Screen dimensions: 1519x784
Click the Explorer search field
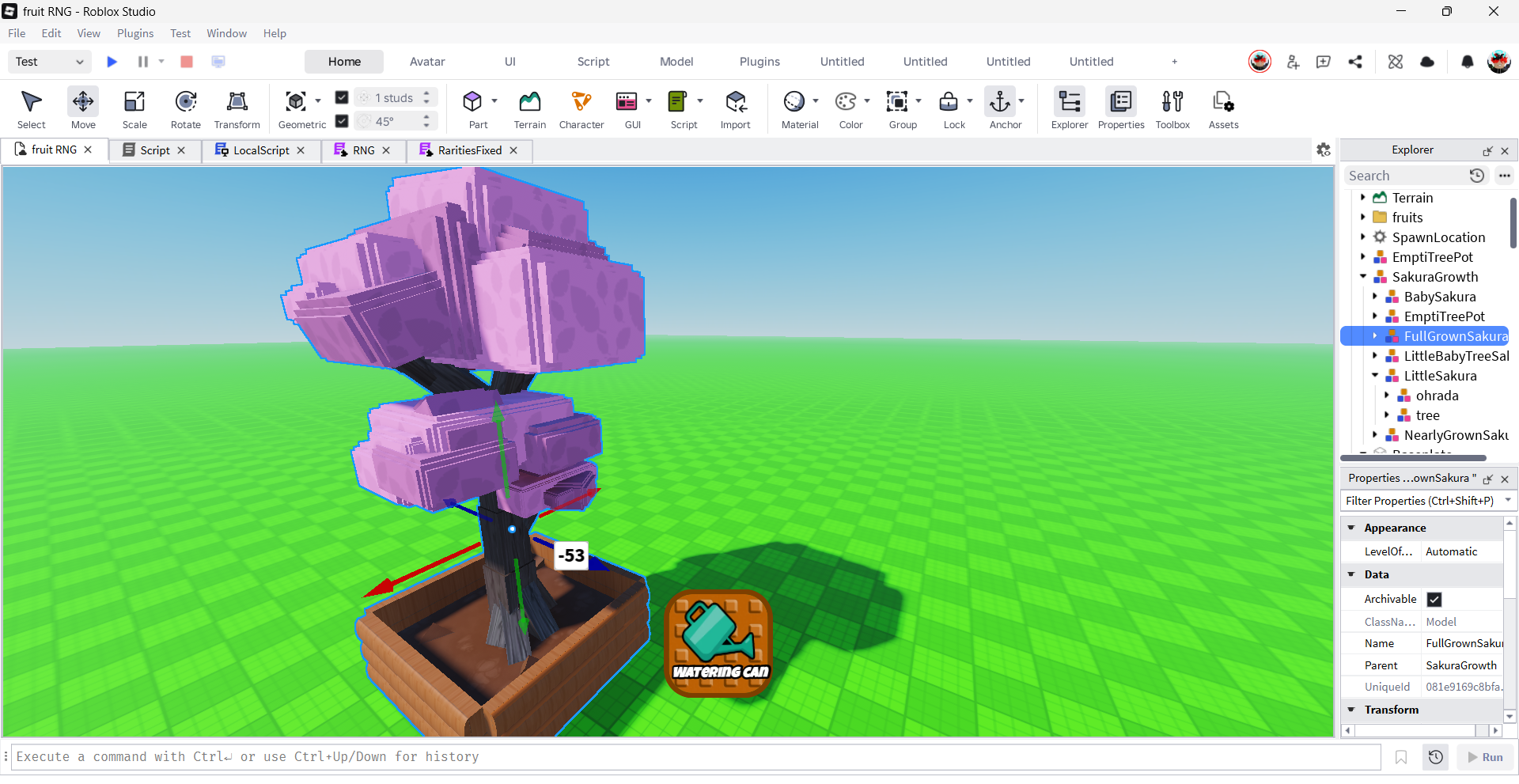pyautogui.click(x=1405, y=176)
